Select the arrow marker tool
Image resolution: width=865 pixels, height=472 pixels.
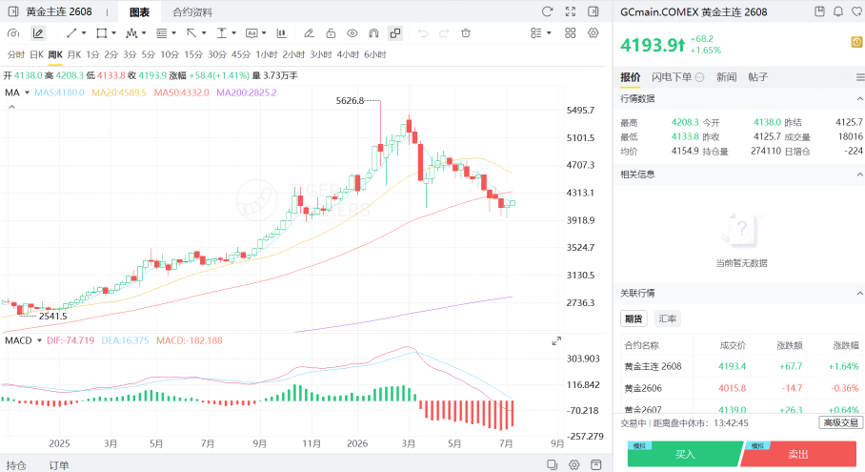coord(191,34)
